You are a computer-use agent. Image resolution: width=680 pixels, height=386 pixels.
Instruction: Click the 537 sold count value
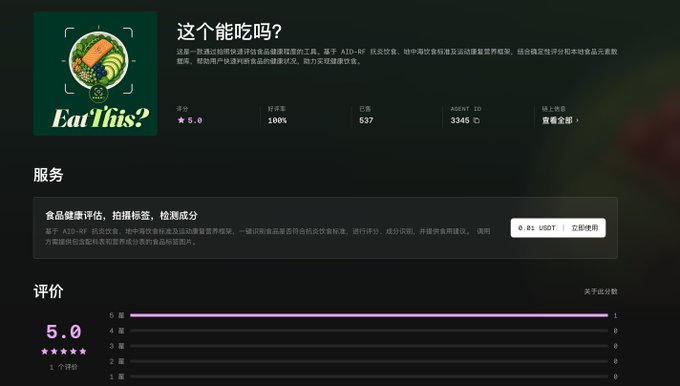(x=366, y=121)
